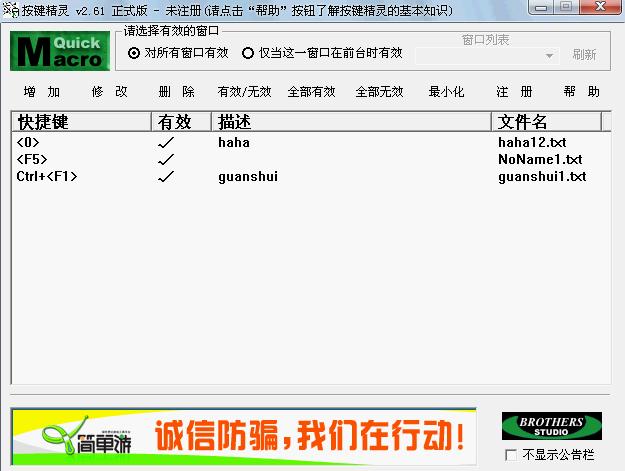Click the 刷新 refresh button

[584, 56]
